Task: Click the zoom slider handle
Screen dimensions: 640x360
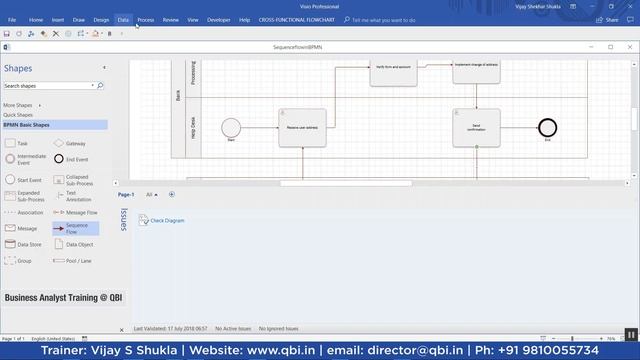Action: pos(572,338)
